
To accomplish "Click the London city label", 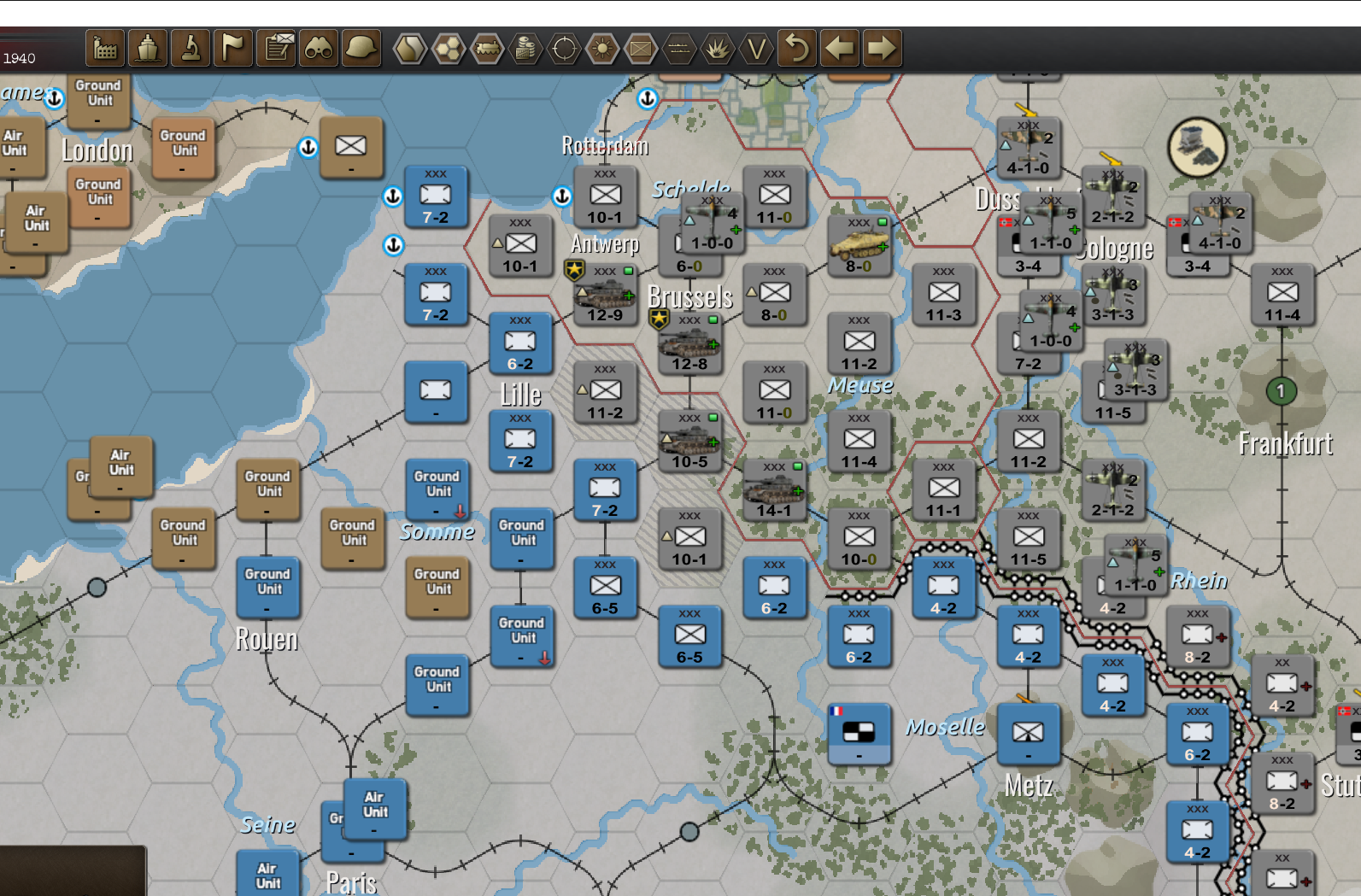I will pos(97,151).
